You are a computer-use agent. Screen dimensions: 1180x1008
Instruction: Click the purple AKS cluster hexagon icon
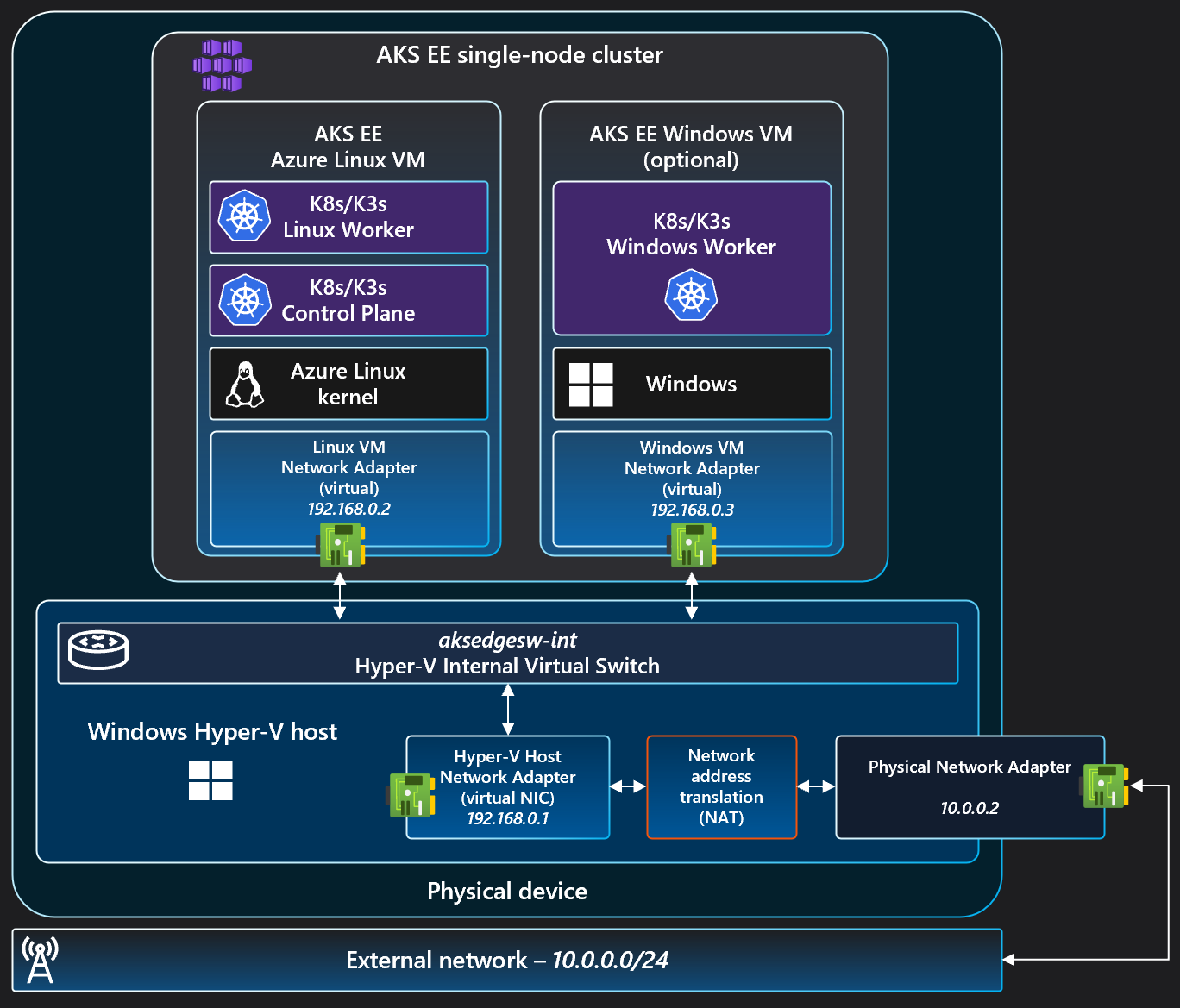223,66
